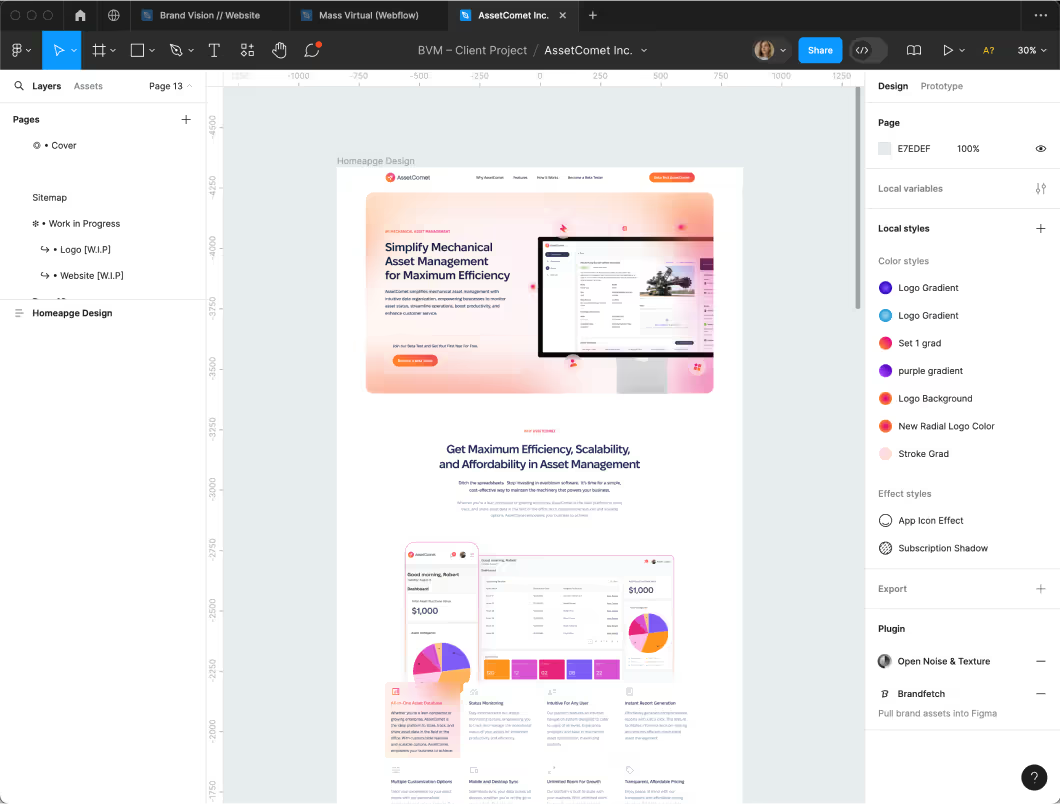Remove the Brandfetch plugin with minus

point(1040,693)
